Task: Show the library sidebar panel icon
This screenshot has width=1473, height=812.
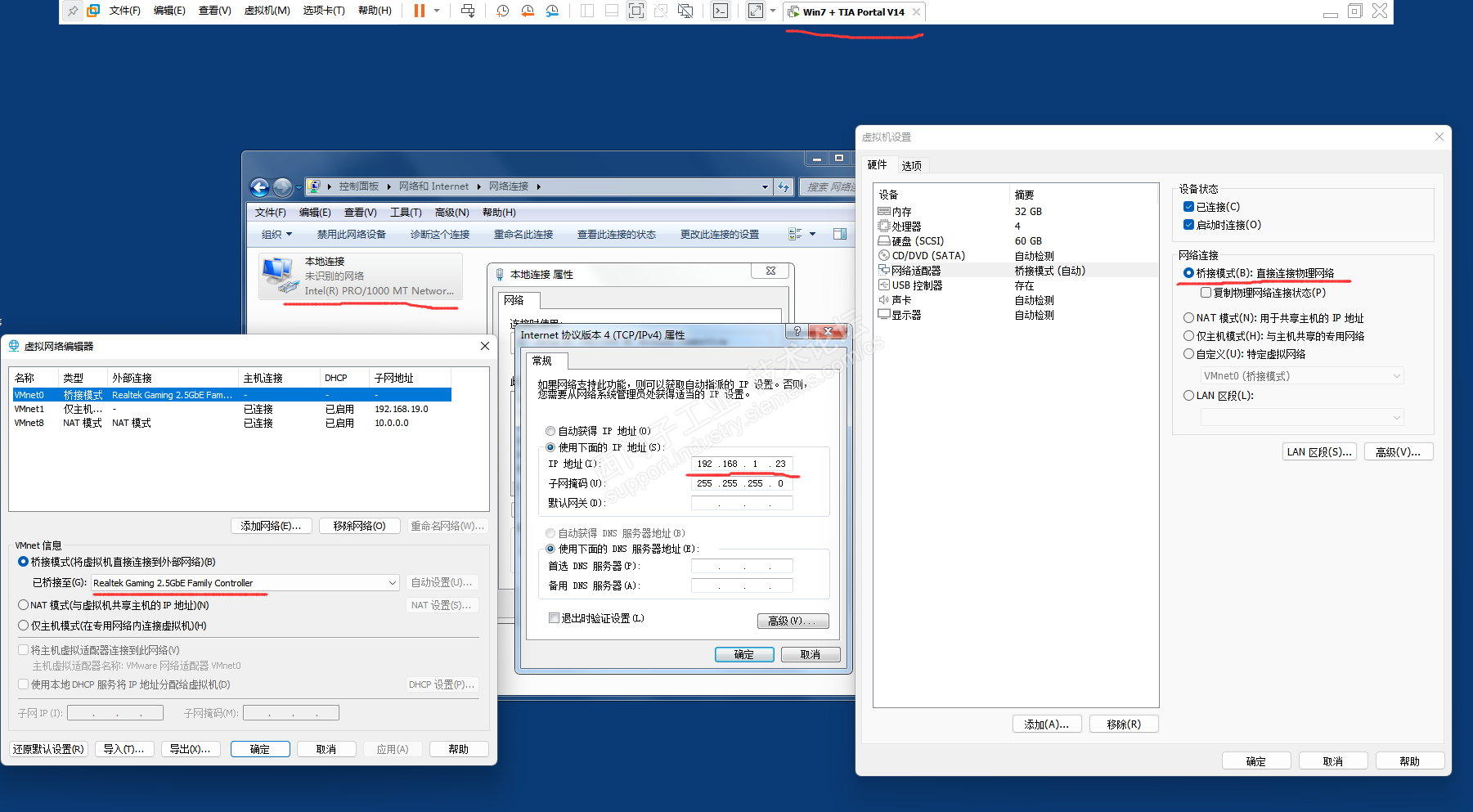Action: click(587, 11)
